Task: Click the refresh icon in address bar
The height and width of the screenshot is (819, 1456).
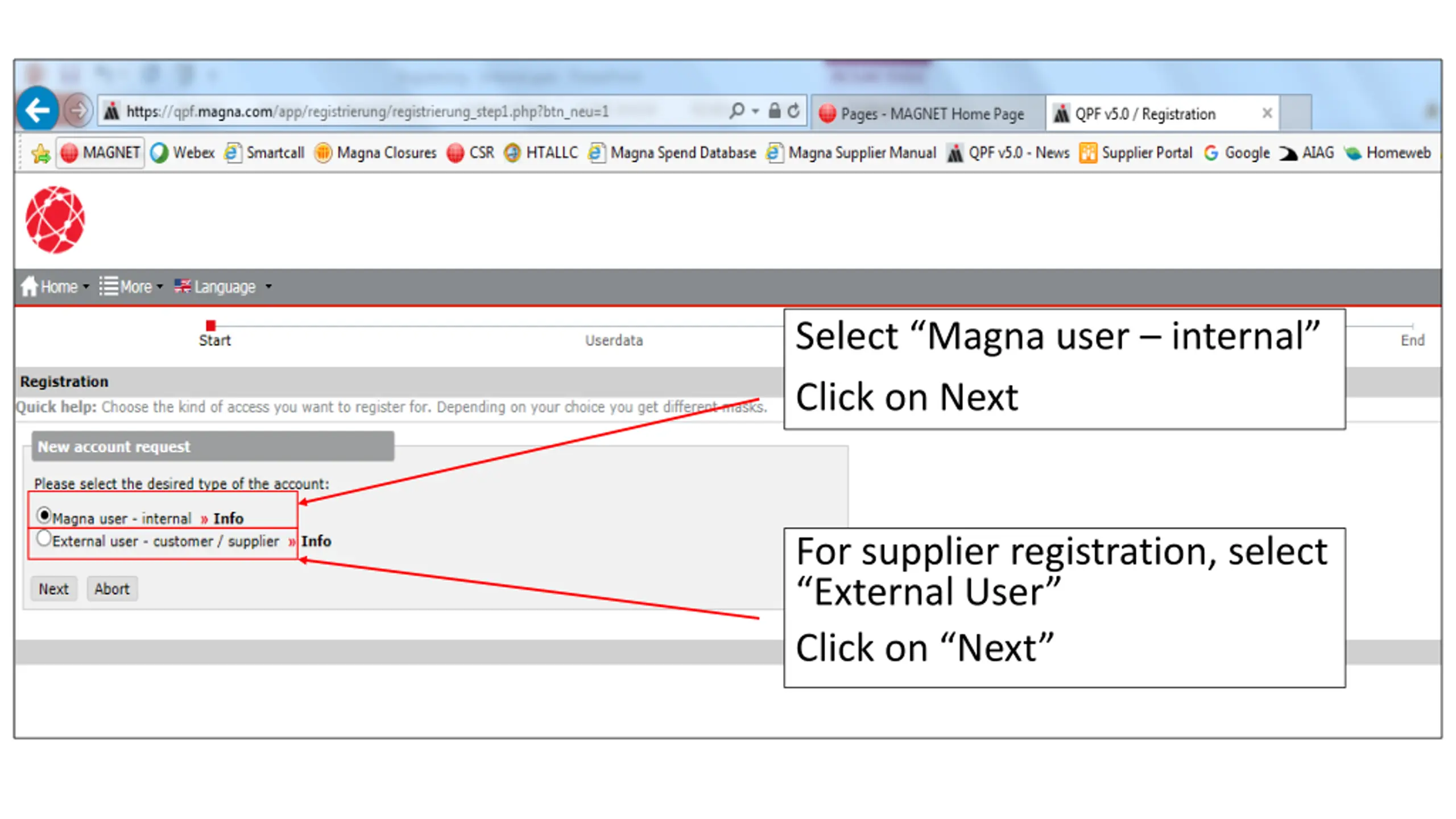Action: tap(793, 111)
